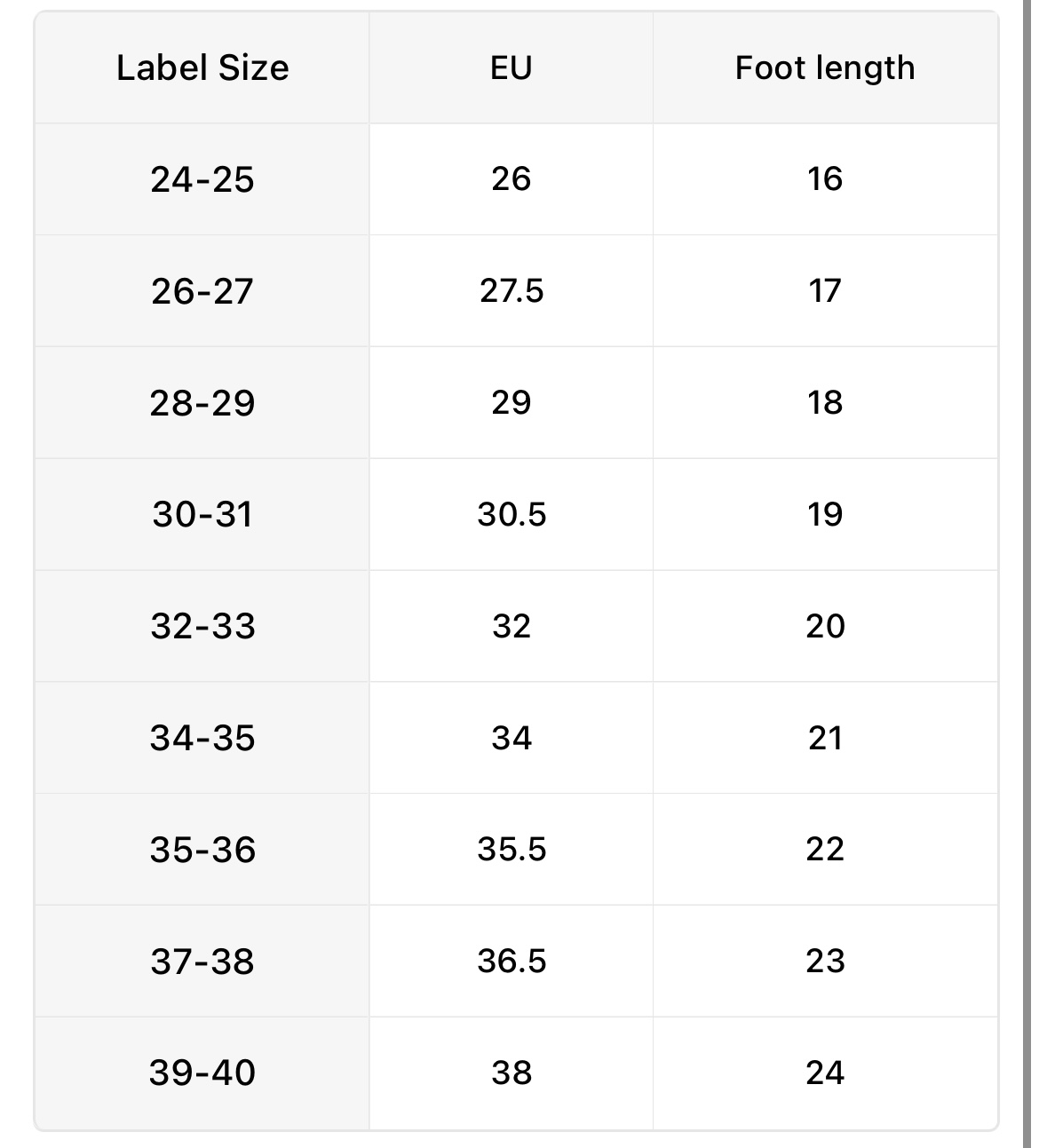The width and height of the screenshot is (1039, 1148).
Task: Select the 24-25 label size cell
Action: (x=202, y=179)
